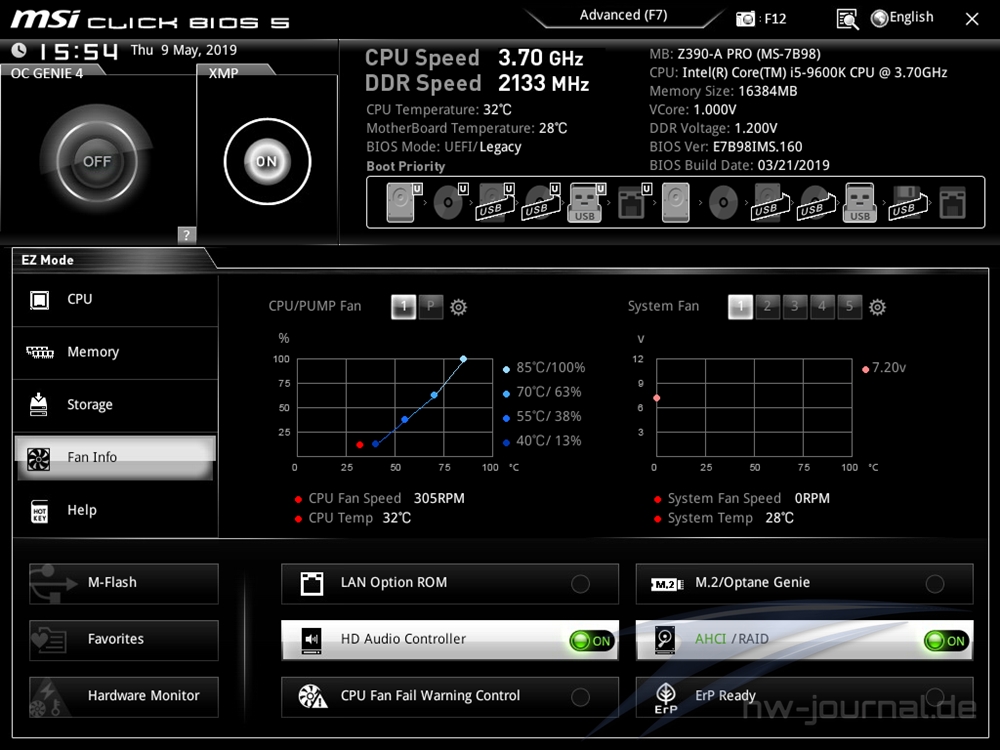Change language via English globe icon
The image size is (1000, 750).
coord(902,18)
